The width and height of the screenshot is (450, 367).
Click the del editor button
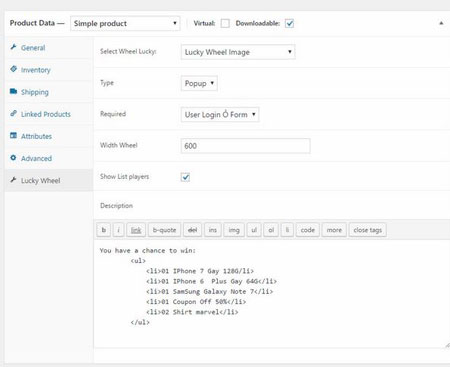coord(192,230)
